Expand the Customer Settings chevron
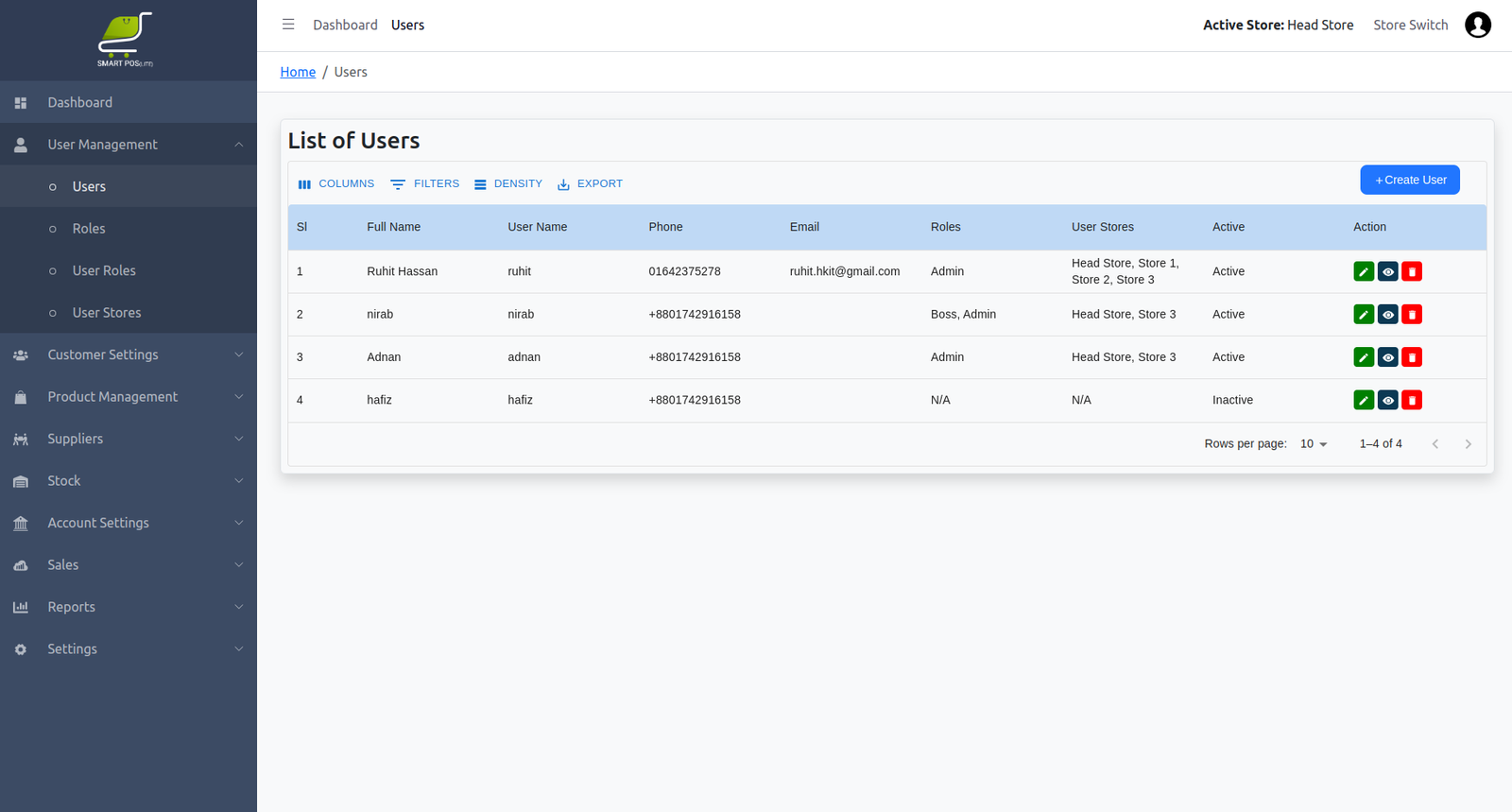Viewport: 1512px width, 812px height. tap(239, 354)
